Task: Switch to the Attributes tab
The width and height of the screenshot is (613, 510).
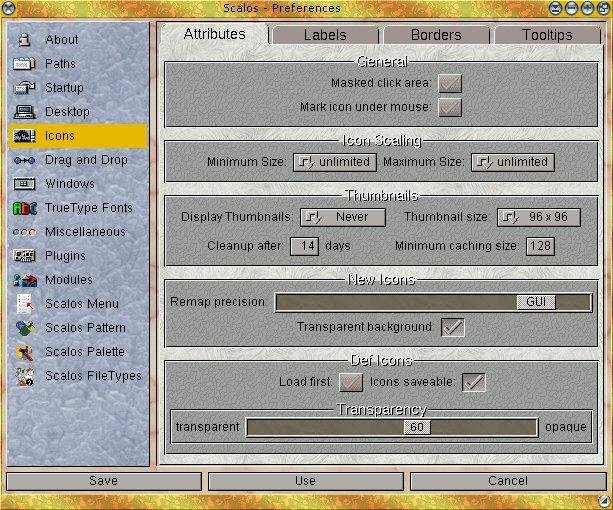Action: [214, 34]
